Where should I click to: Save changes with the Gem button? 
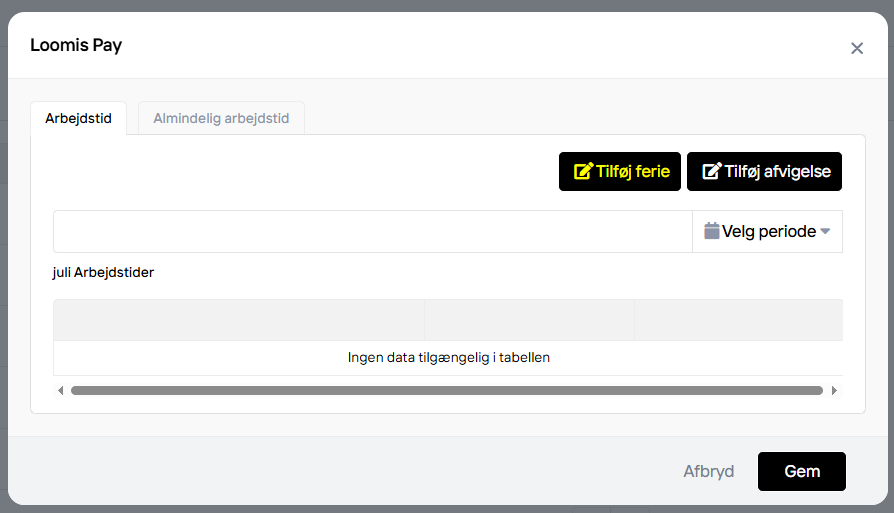click(x=801, y=471)
